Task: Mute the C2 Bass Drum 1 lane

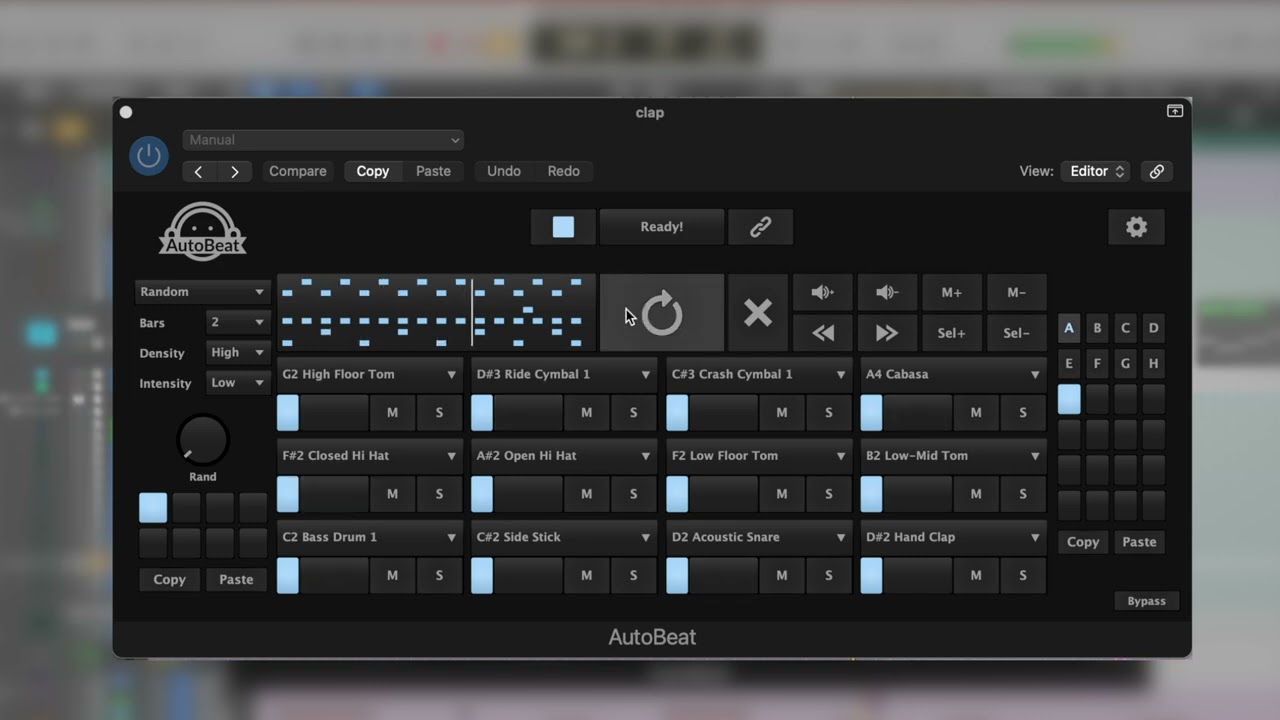Action: [x=392, y=575]
